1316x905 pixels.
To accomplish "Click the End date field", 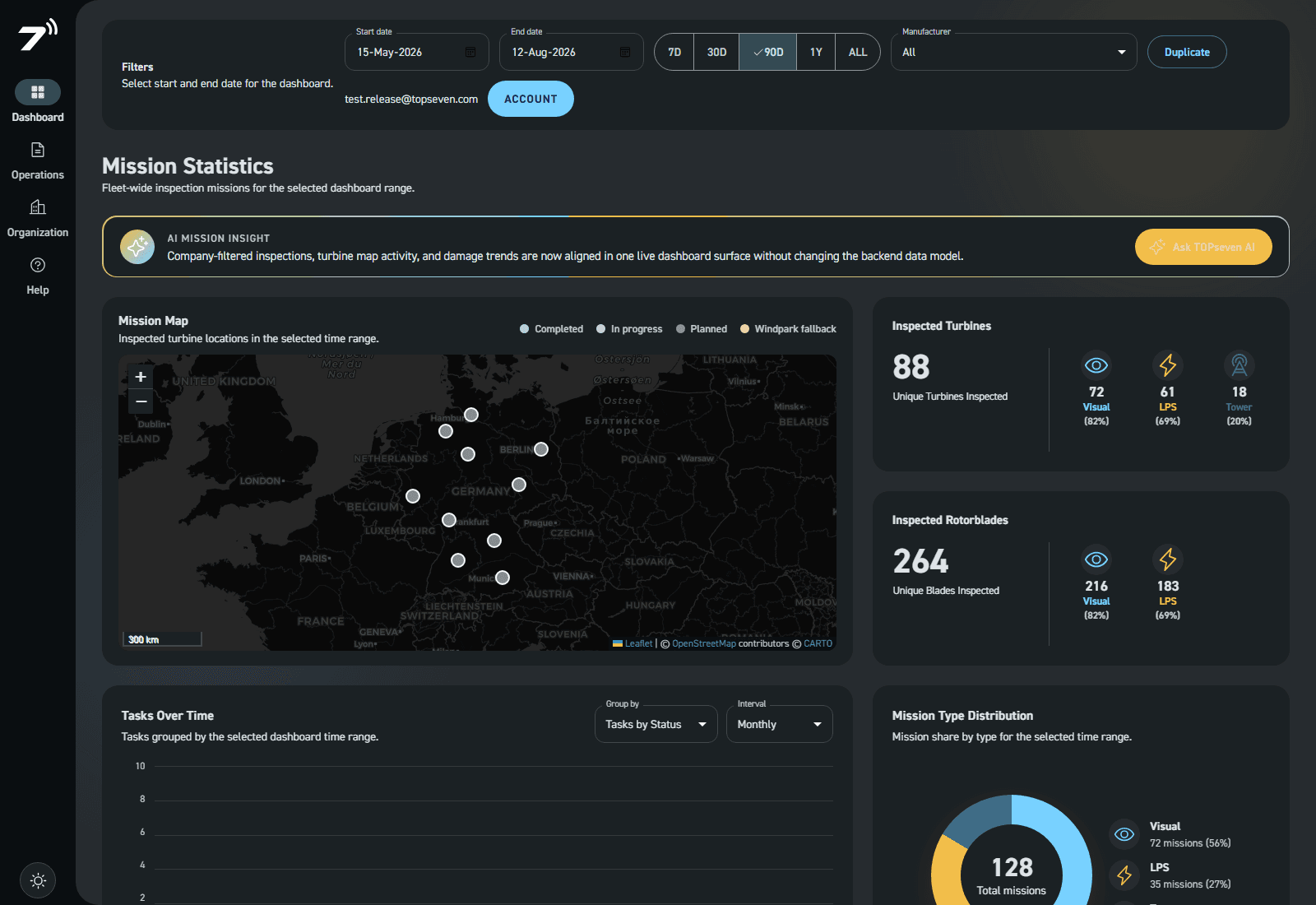I will pos(572,52).
